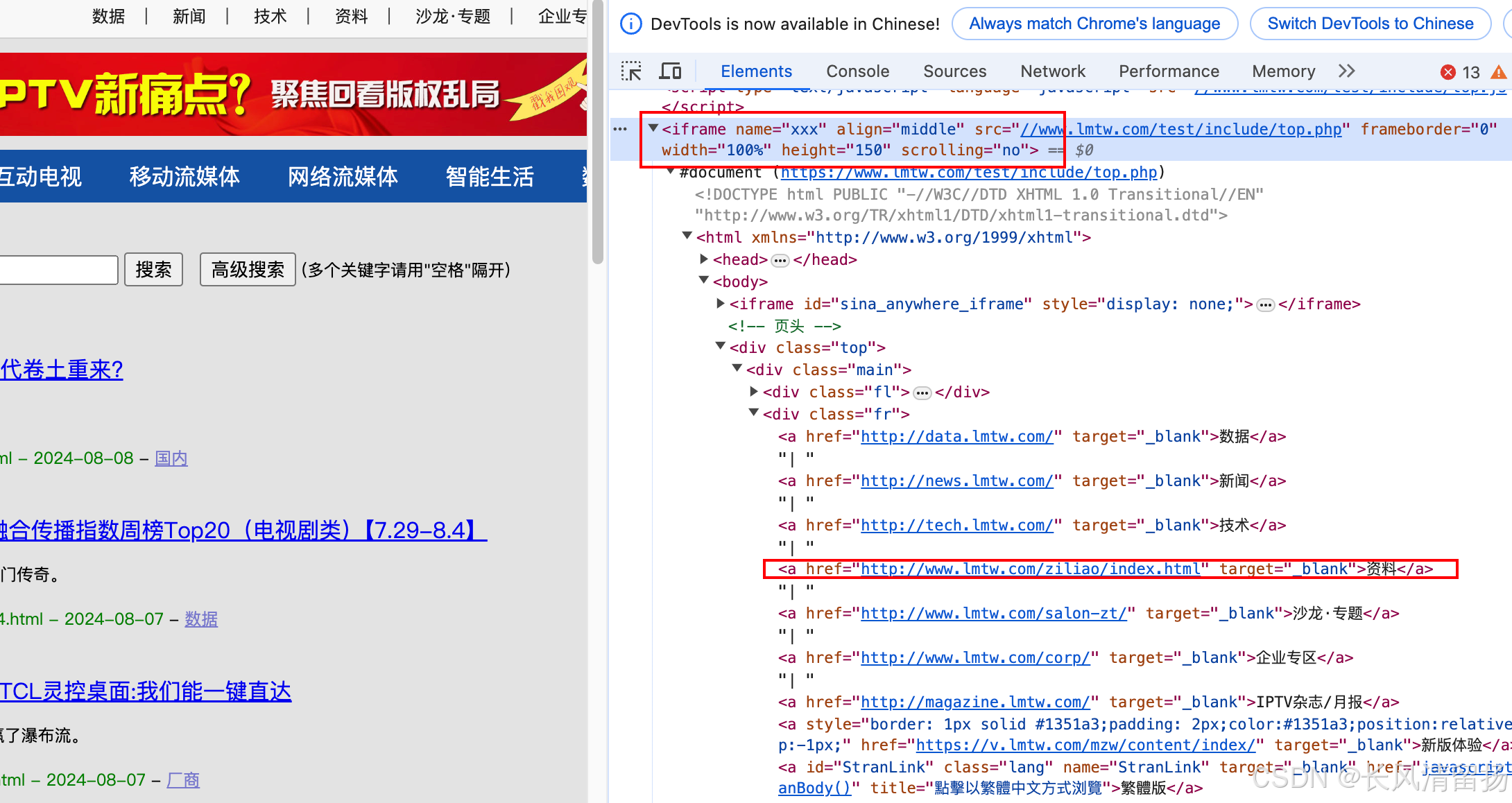Expand the collapsed head ellipsis badge
Screen dimensions: 1512x803
click(x=780, y=260)
